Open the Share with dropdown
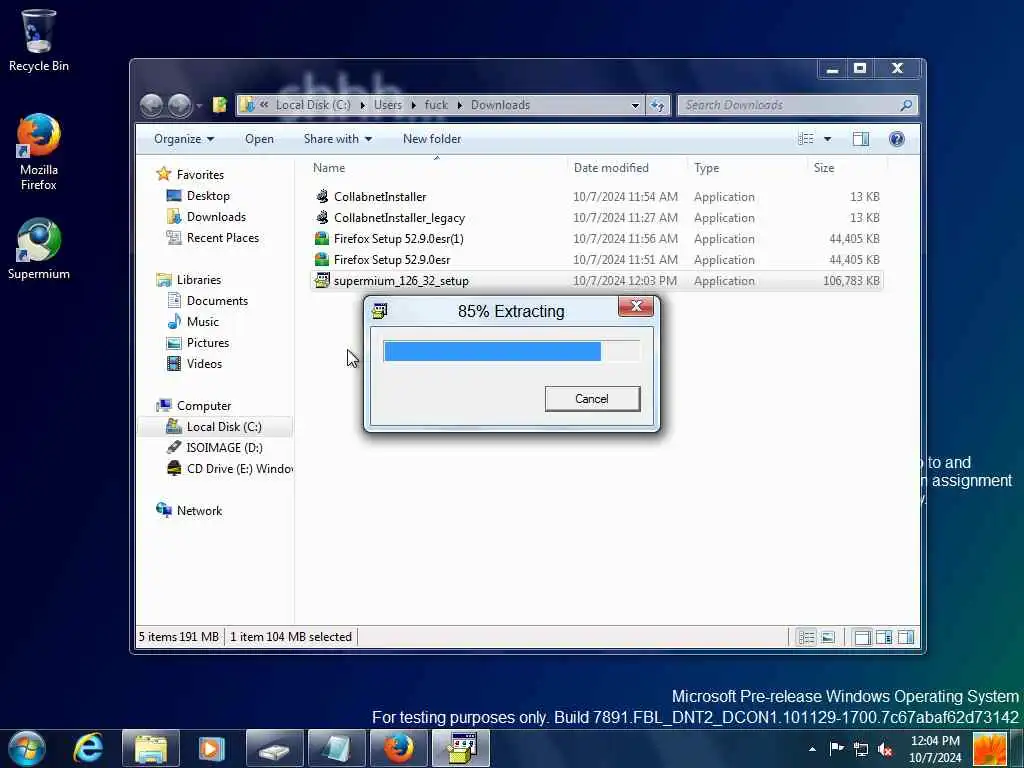Screen dimensions: 1024x768 click(x=338, y=138)
